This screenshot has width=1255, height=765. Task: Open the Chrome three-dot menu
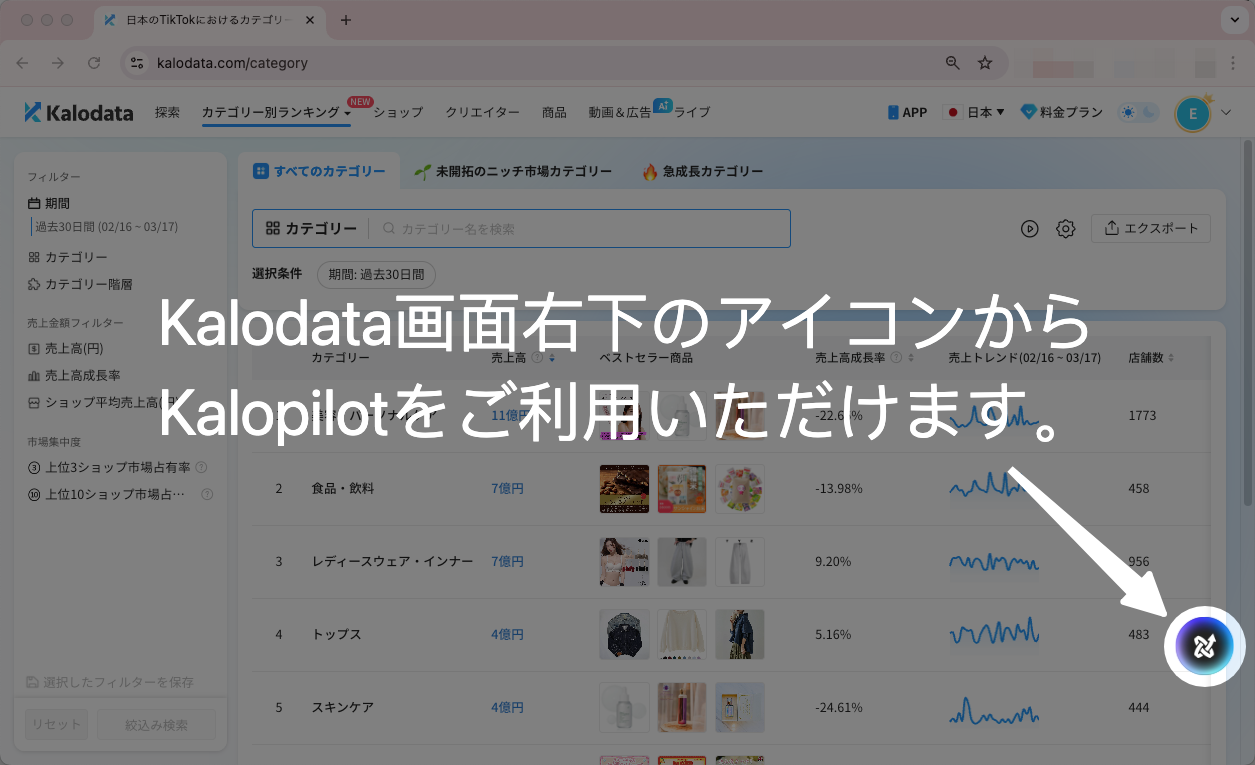(x=1232, y=63)
